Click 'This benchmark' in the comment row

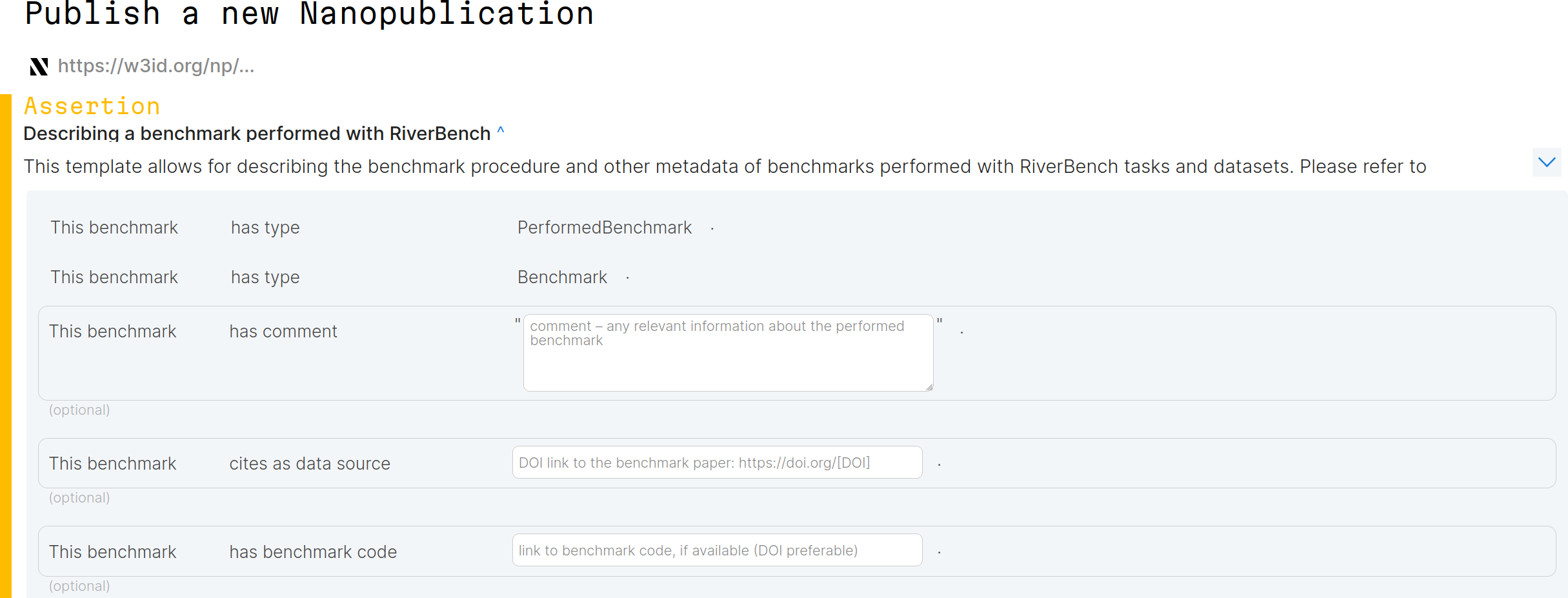pyautogui.click(x=113, y=332)
